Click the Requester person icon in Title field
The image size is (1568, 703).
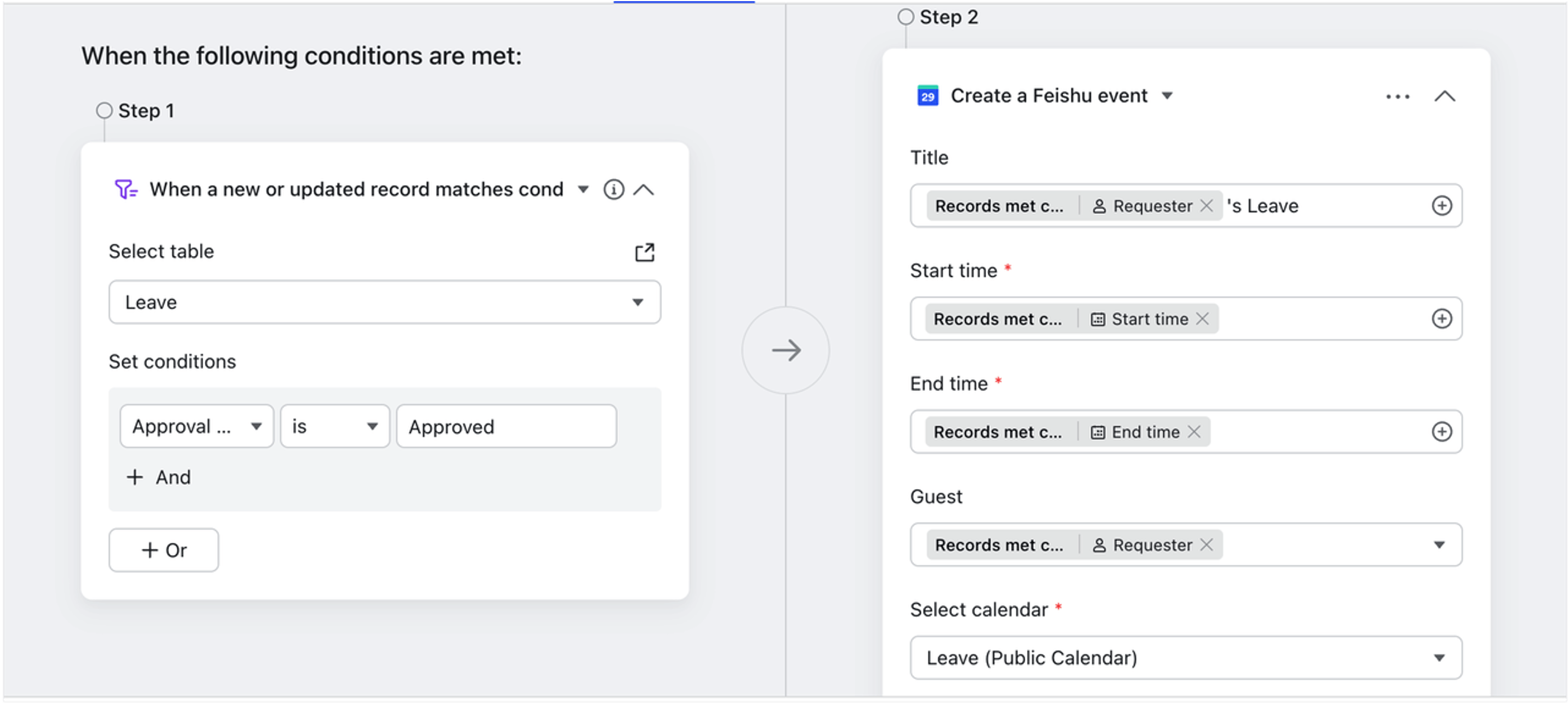(x=1099, y=206)
